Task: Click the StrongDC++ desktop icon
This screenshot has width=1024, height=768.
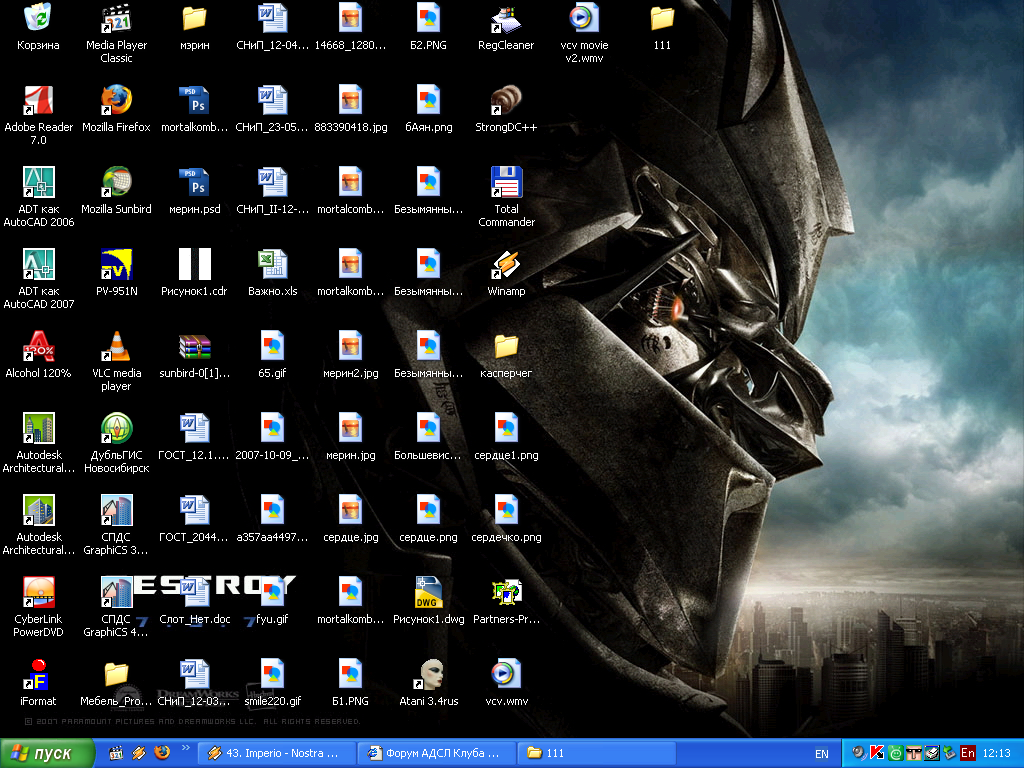Action: click(506, 100)
